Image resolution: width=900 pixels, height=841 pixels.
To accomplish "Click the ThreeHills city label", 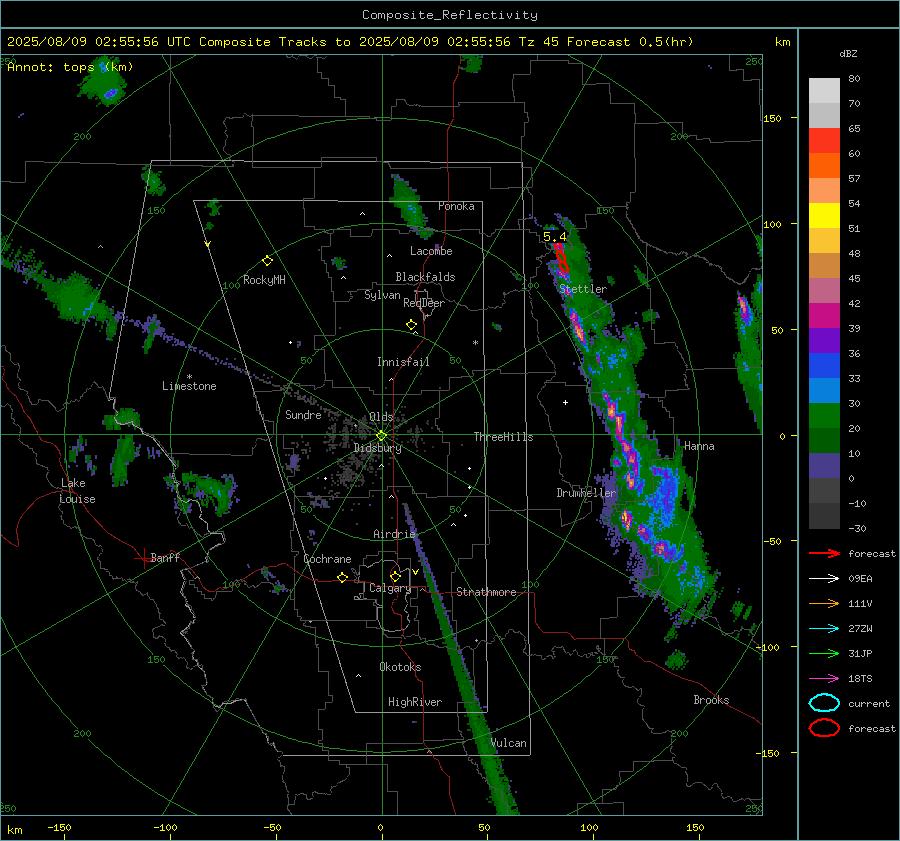I will 503,437.
